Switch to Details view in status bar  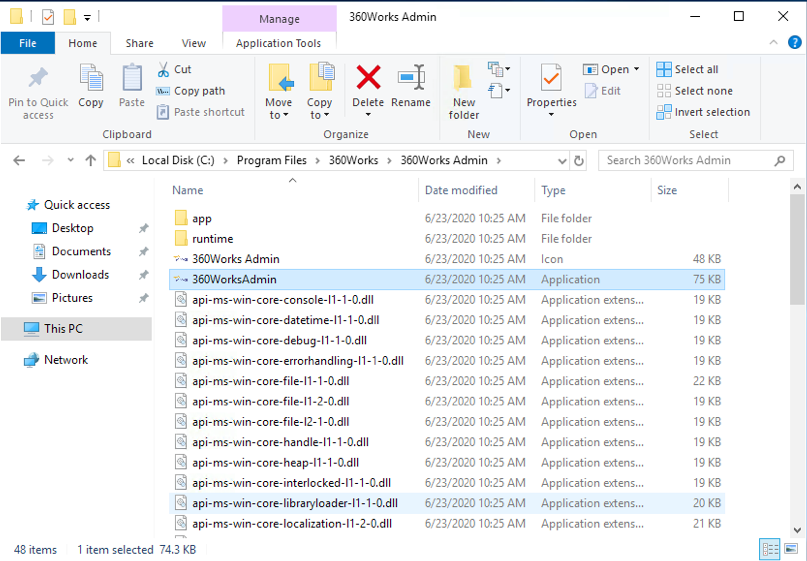click(x=769, y=549)
